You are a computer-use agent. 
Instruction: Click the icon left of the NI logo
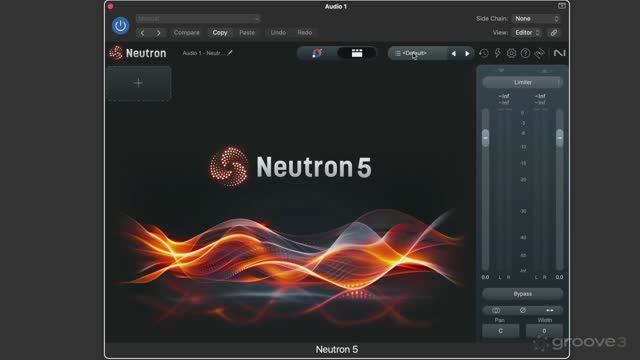[540, 53]
